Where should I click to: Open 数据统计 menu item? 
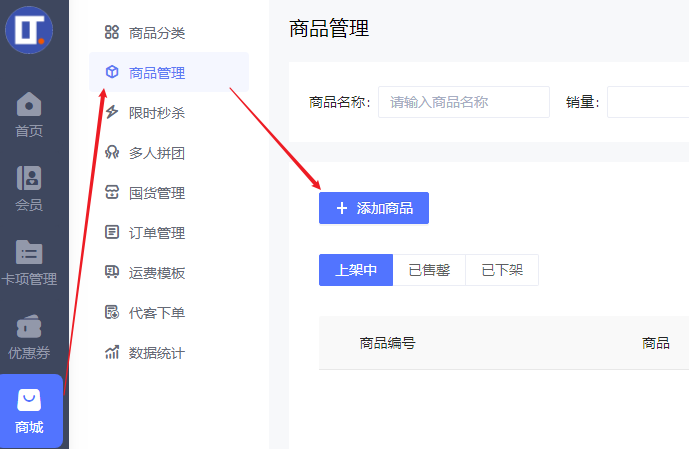click(x=169, y=352)
